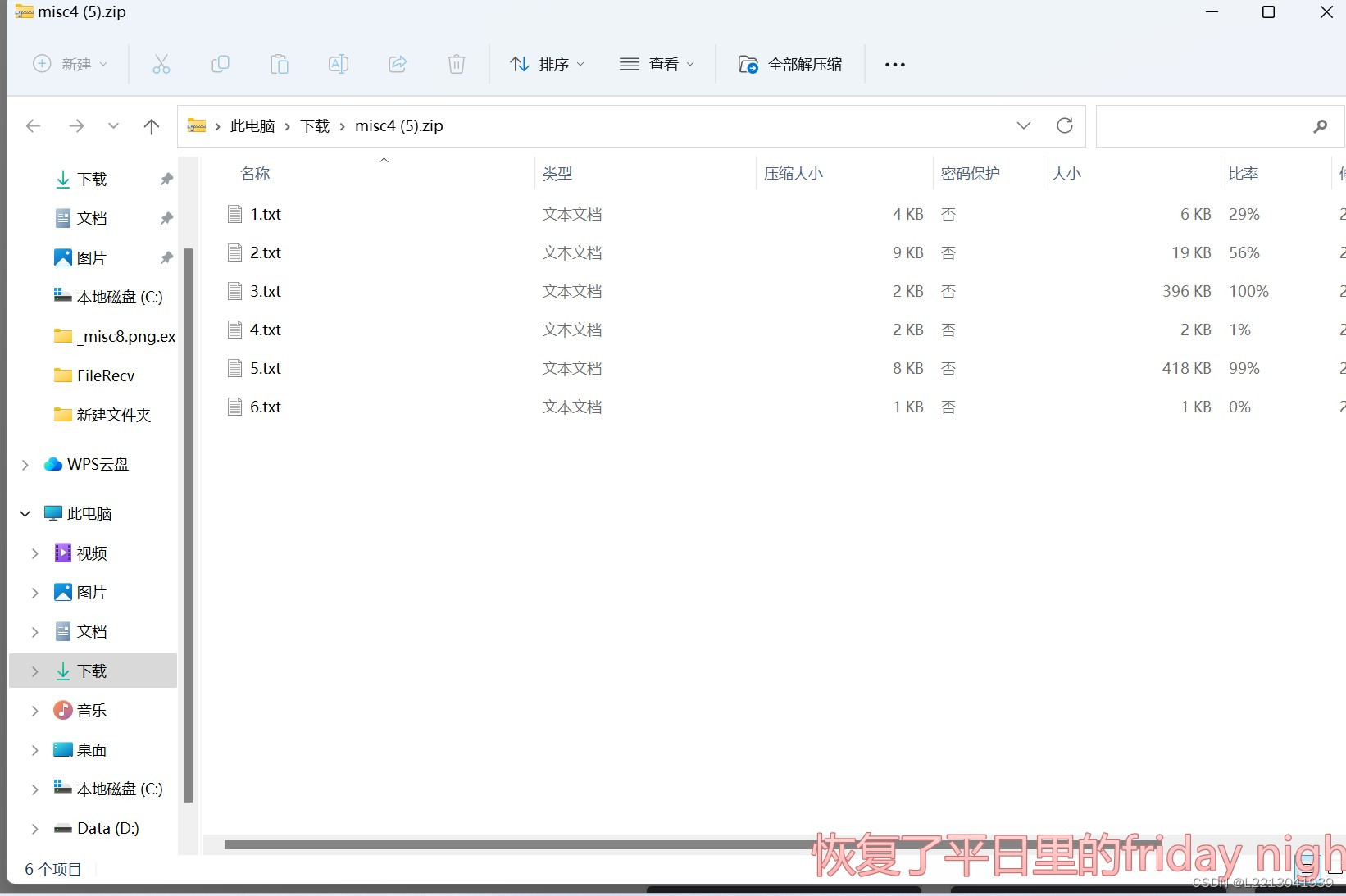This screenshot has height=896, width=1346.
Task: Select 本地磁盘 (C:) under 此电脑 tree
Action: click(108, 789)
